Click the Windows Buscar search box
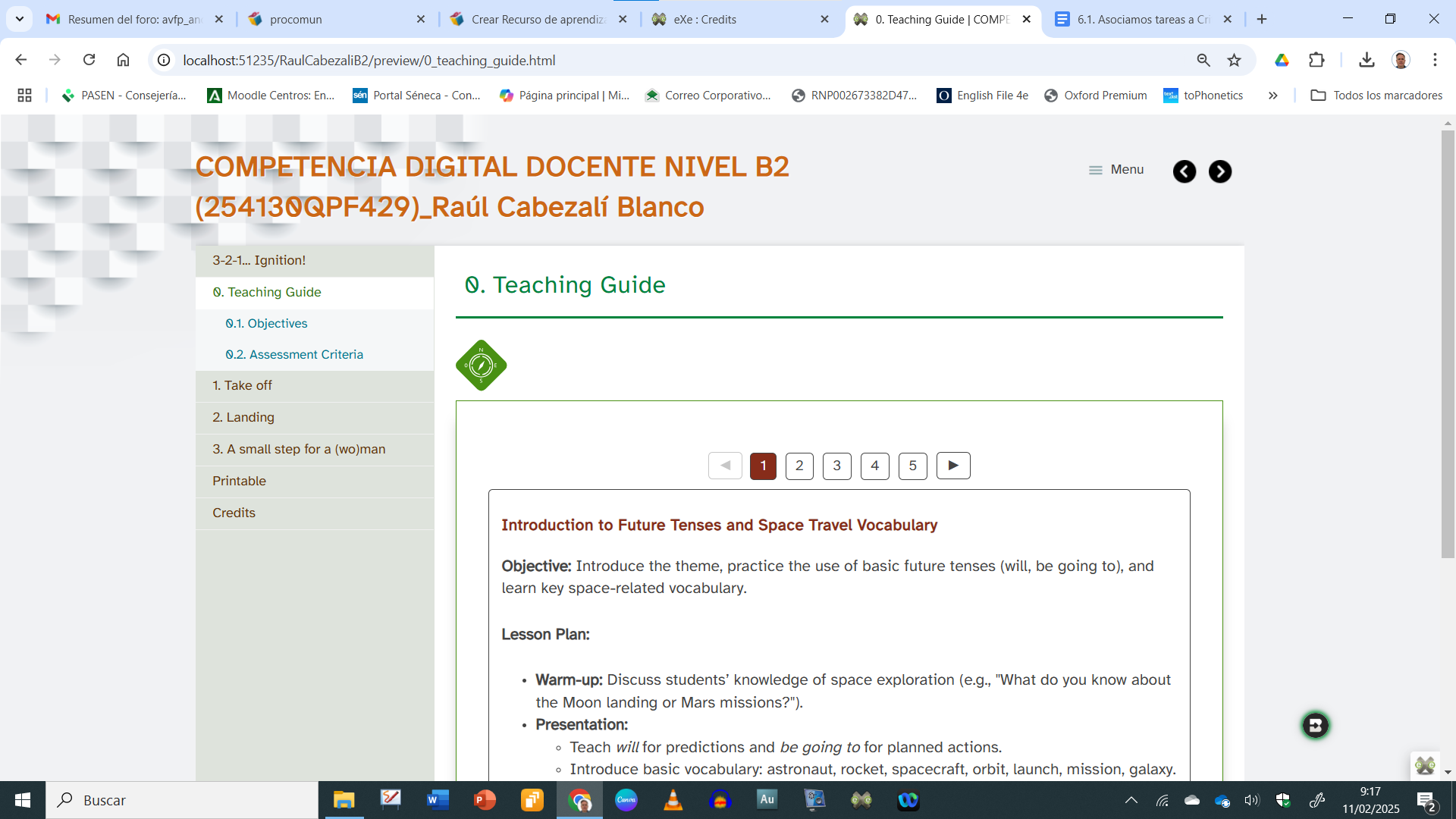 click(x=182, y=800)
